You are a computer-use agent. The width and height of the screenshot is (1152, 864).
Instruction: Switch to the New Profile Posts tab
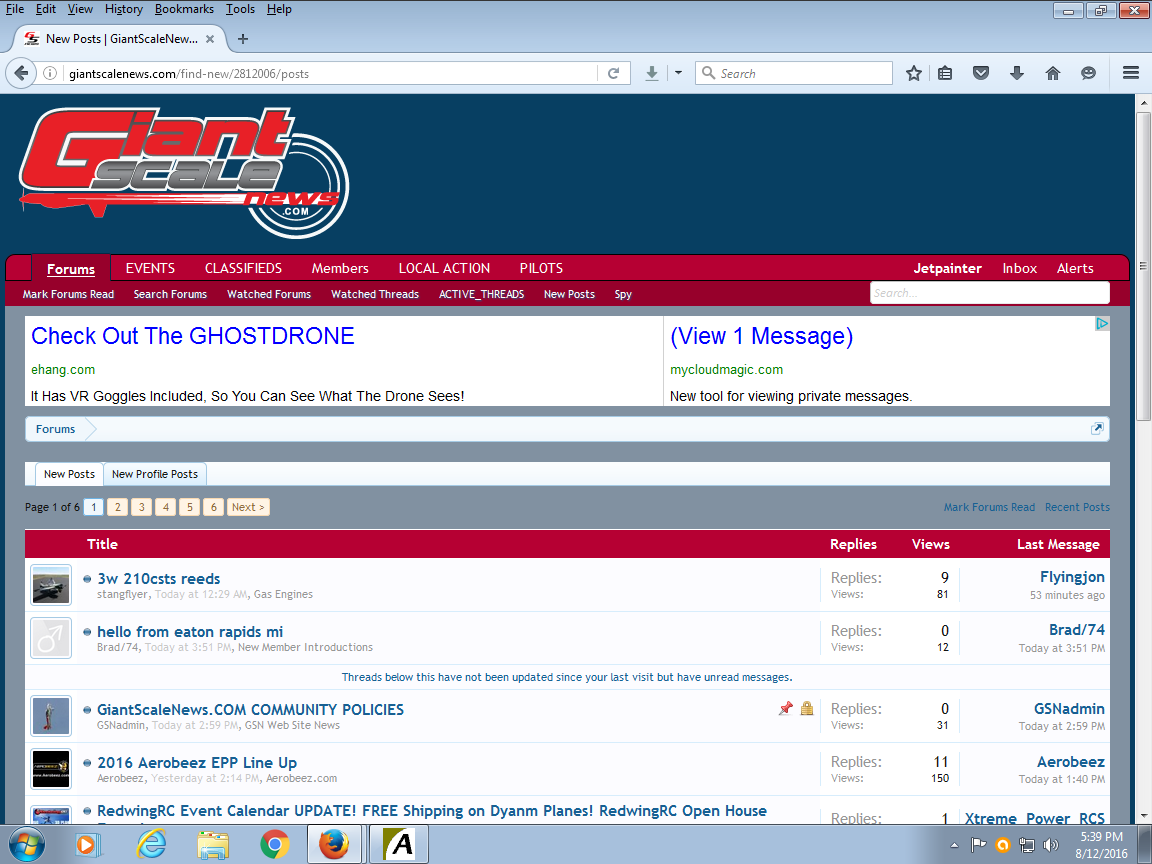point(155,474)
